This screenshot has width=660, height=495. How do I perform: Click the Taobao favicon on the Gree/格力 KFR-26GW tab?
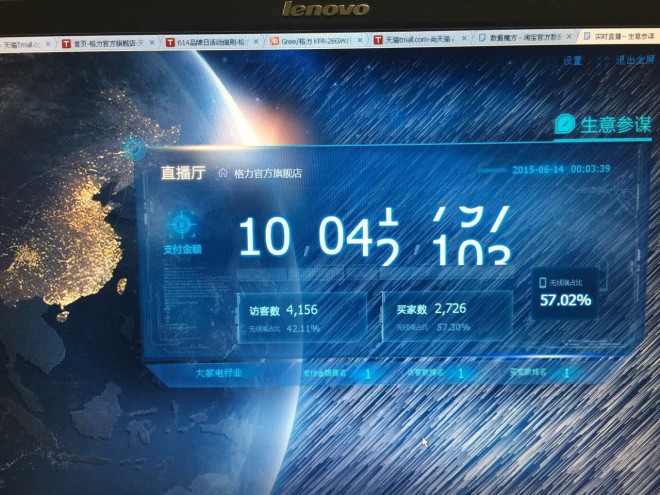point(274,41)
